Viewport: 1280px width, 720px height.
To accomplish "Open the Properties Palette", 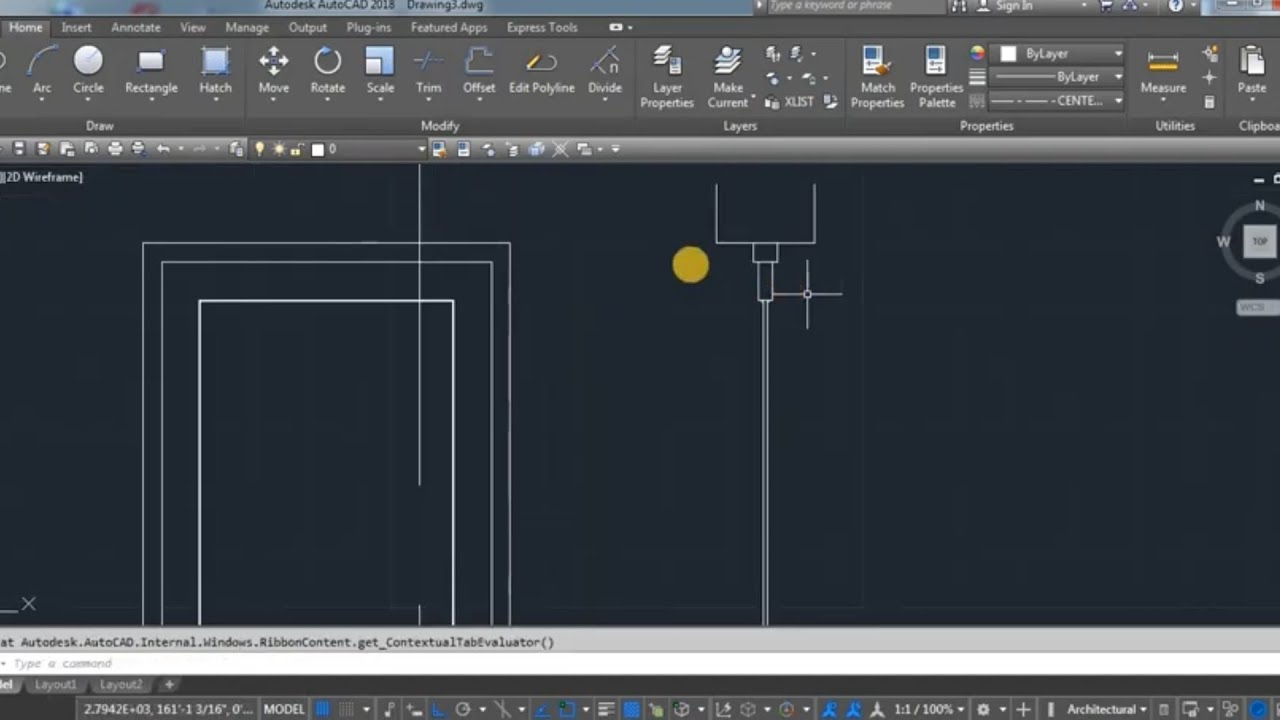I will click(936, 77).
